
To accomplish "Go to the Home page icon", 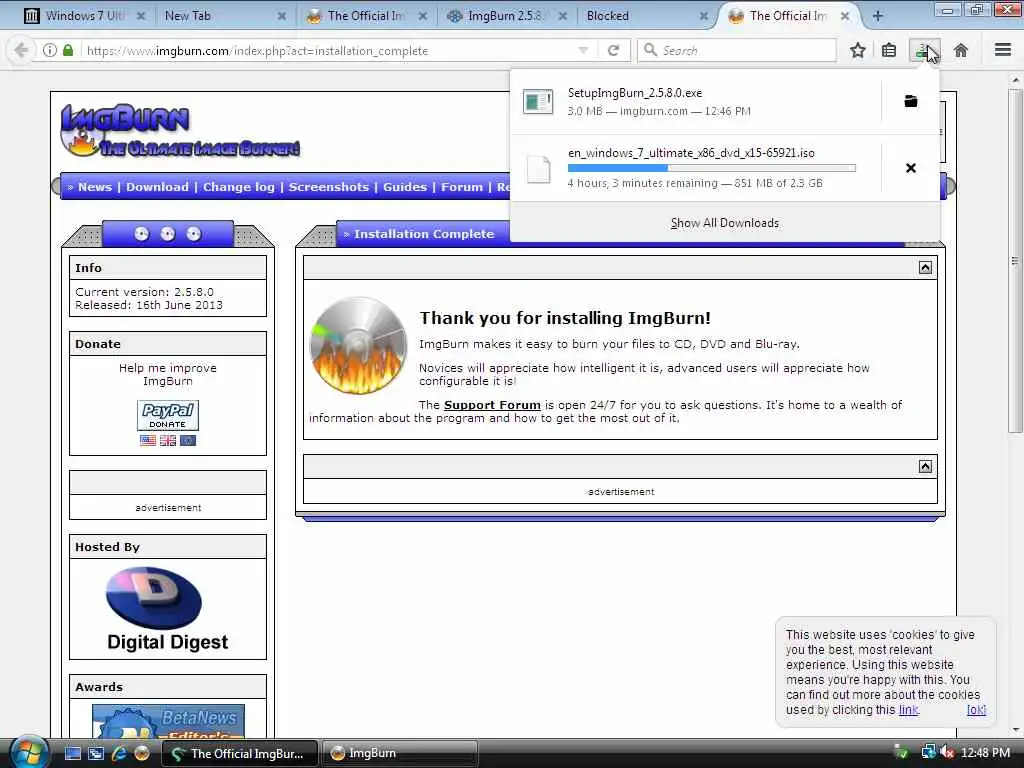I will [961, 50].
